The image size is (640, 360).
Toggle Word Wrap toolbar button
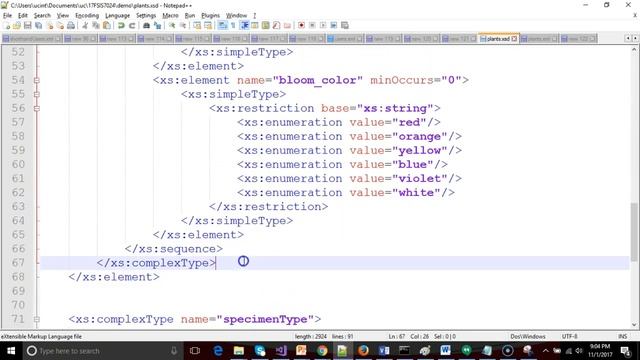pos(222,26)
